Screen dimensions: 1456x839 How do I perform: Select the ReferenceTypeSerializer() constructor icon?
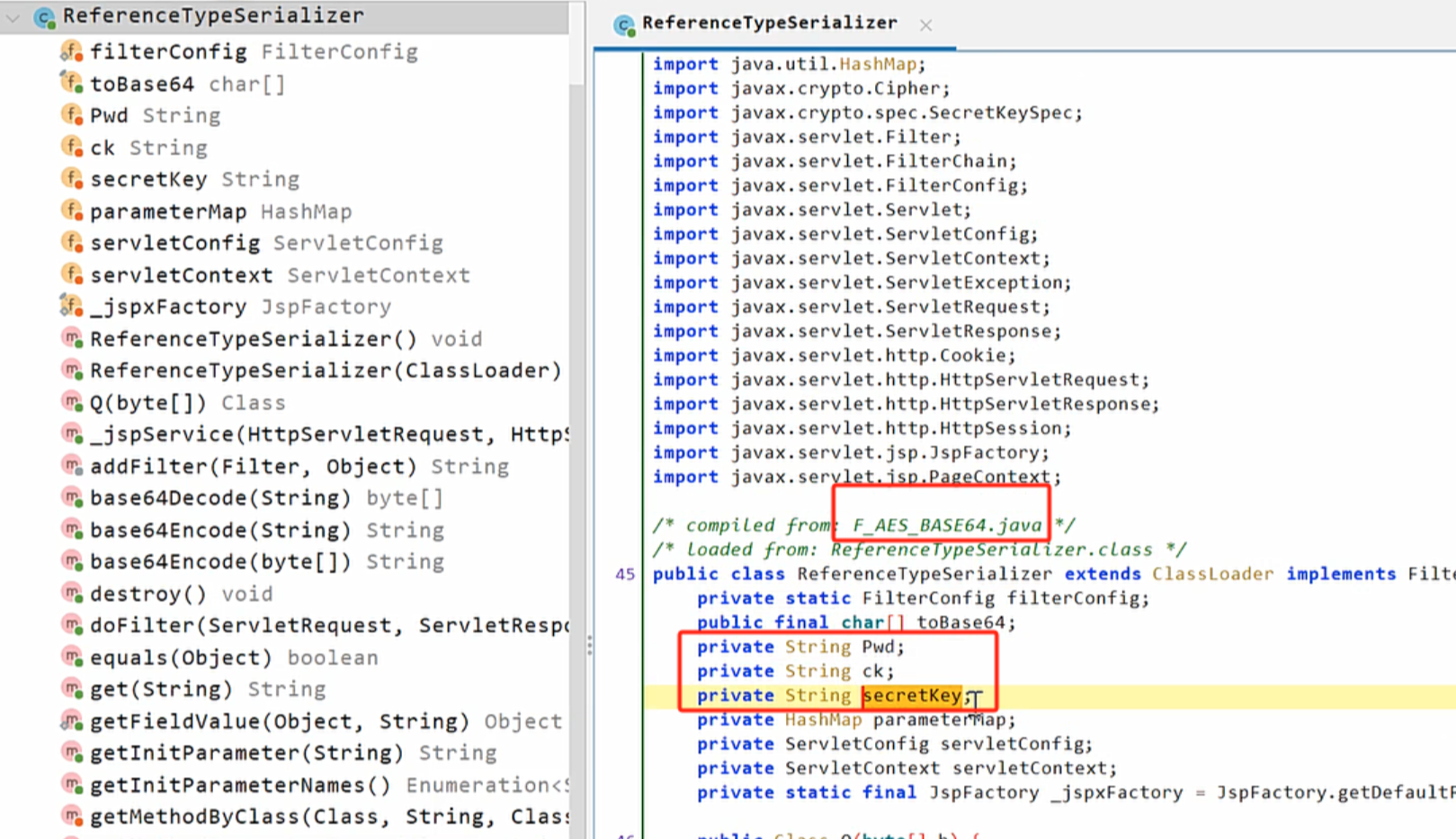(72, 339)
